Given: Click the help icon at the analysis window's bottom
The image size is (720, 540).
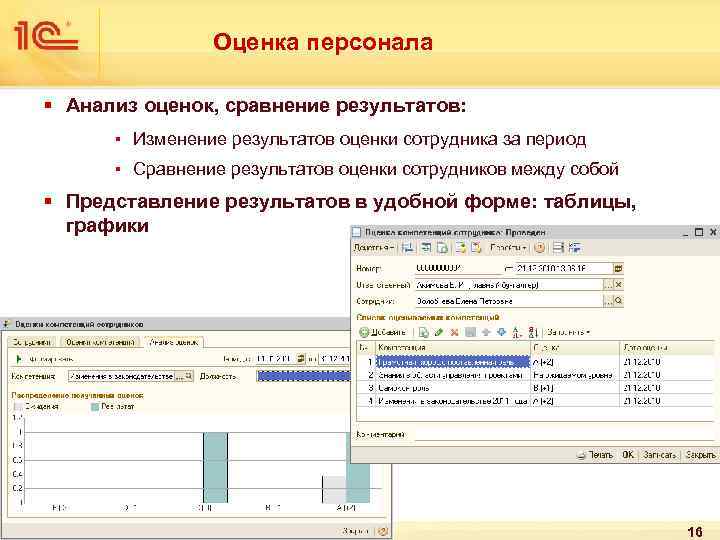Looking at the screenshot, I should [382, 531].
